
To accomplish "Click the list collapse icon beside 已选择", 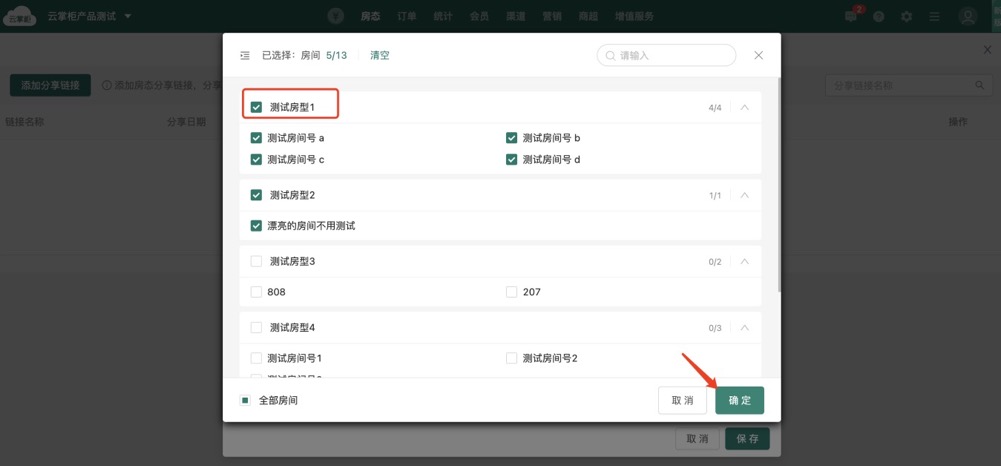I will (245, 56).
